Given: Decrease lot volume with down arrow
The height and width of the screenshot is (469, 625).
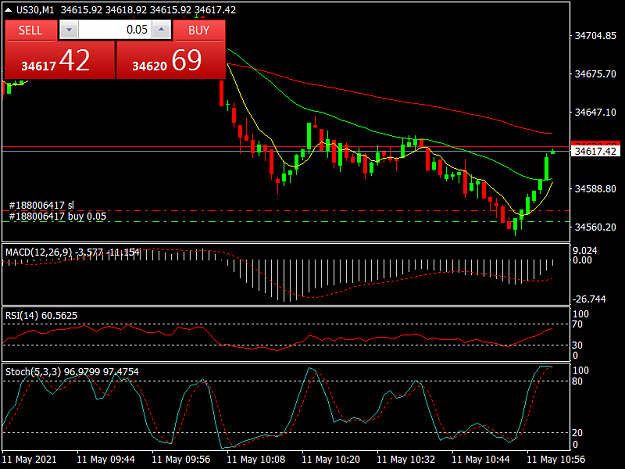Looking at the screenshot, I should (x=69, y=30).
